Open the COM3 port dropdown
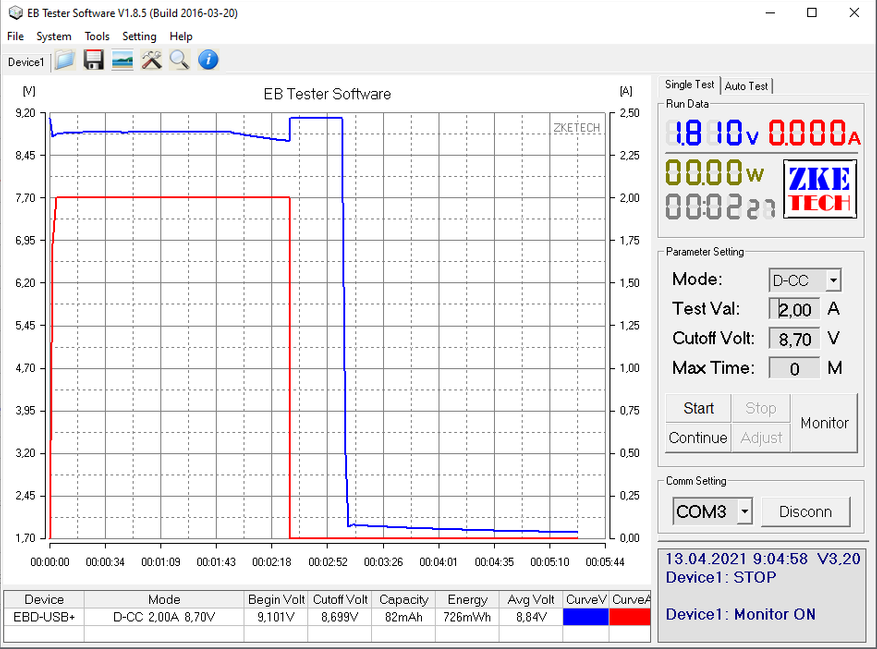877x649 pixels. 744,512
